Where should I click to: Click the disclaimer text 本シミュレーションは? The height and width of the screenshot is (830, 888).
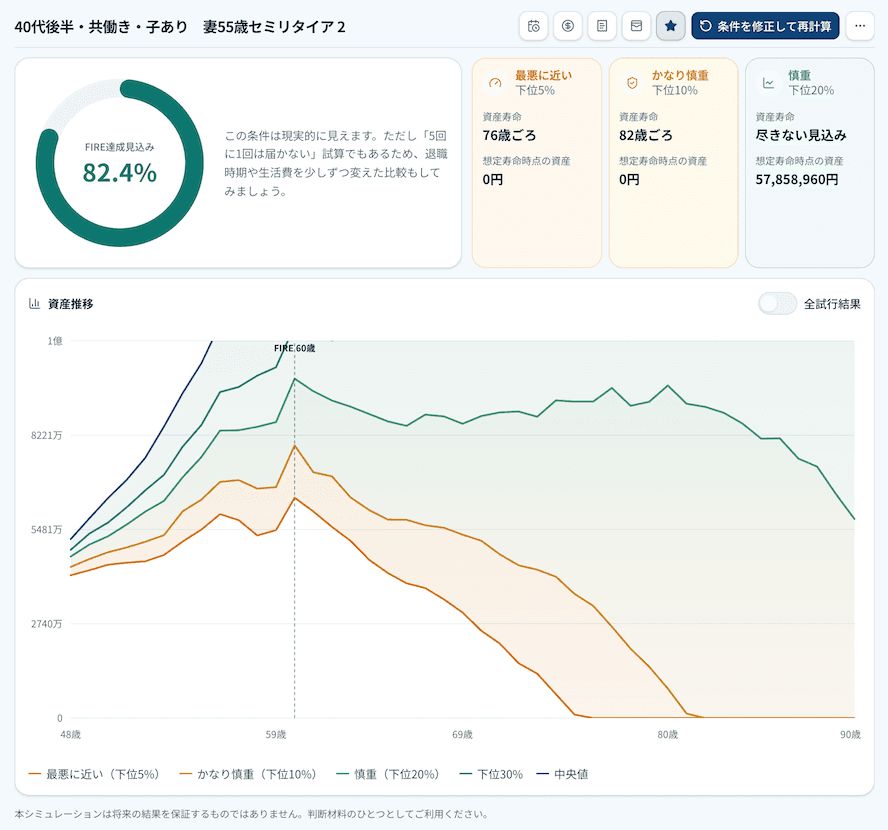251,814
